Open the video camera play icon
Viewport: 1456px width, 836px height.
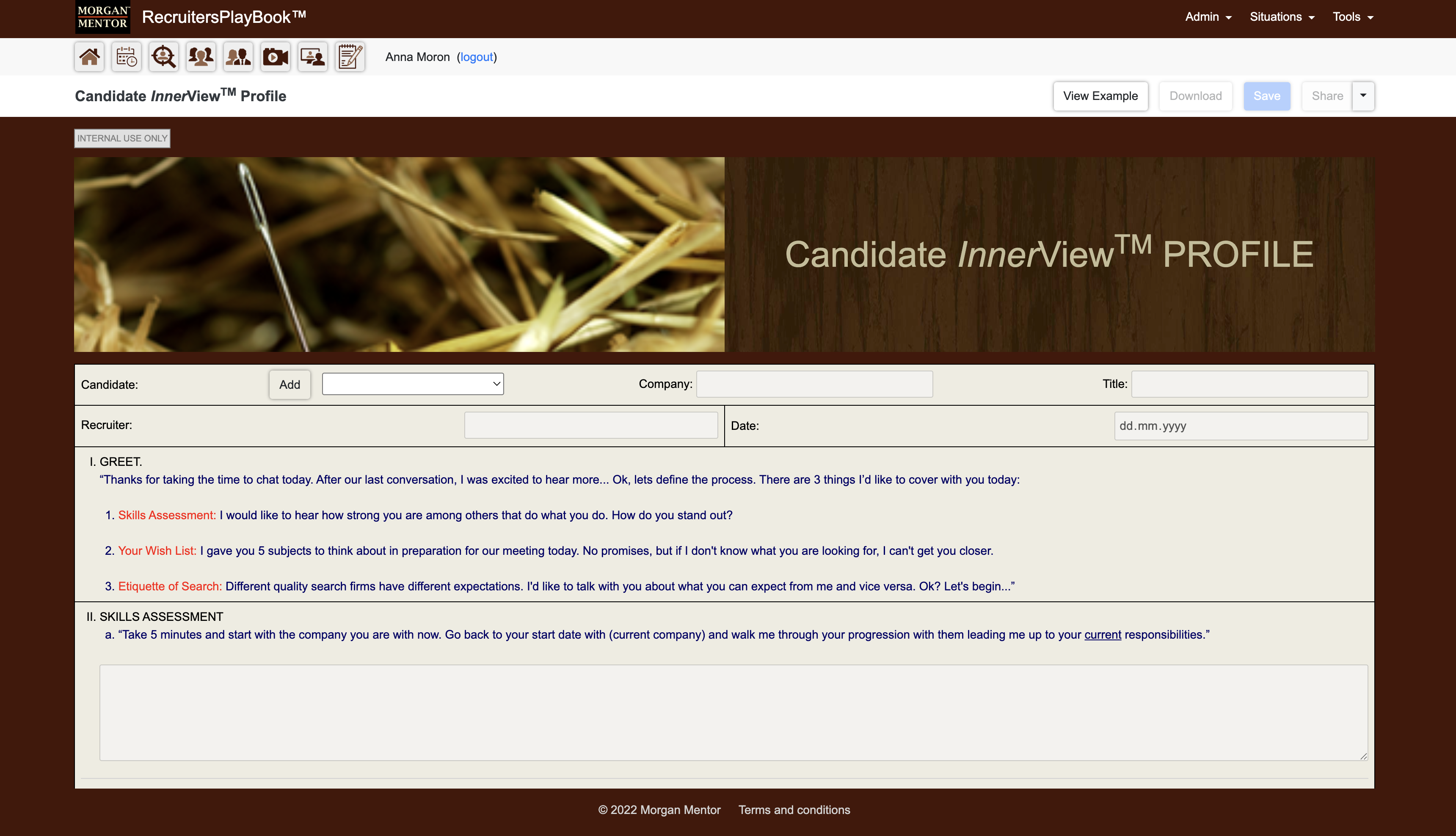point(276,57)
